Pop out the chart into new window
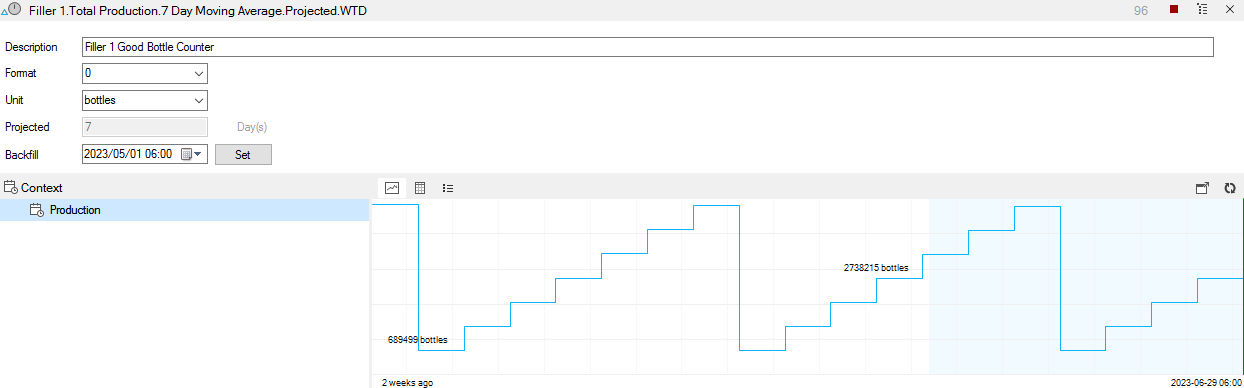Viewport: 1244px width, 388px height. pyautogui.click(x=1202, y=187)
